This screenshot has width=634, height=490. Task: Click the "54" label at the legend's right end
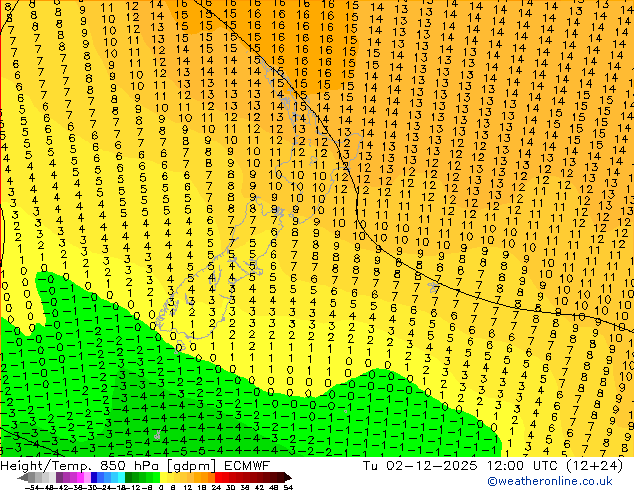288,487
